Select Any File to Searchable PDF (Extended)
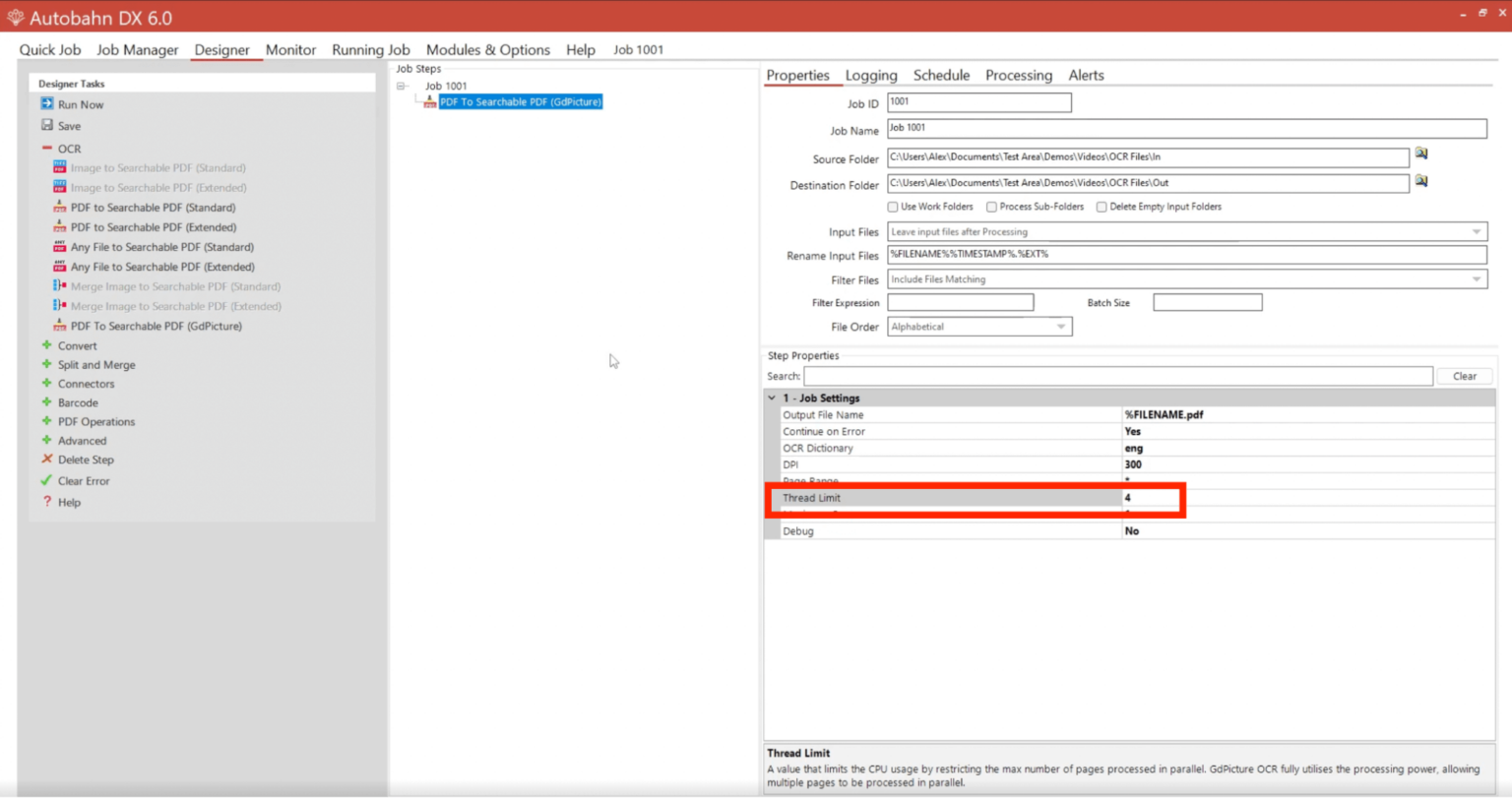Image resolution: width=1512 pixels, height=798 pixels. [x=161, y=266]
